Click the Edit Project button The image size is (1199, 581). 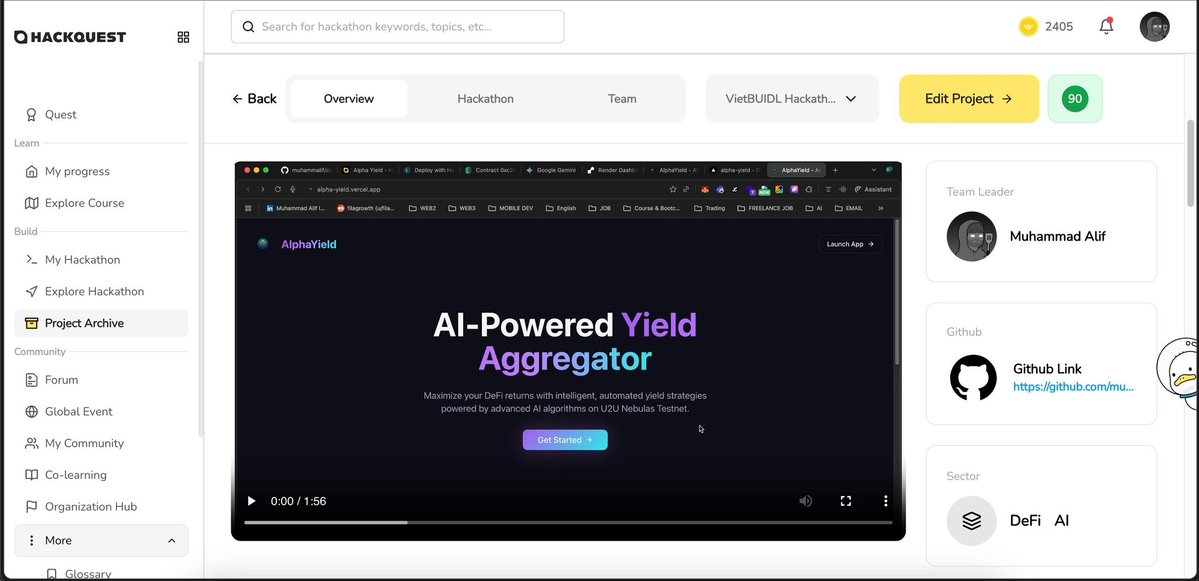pos(969,99)
